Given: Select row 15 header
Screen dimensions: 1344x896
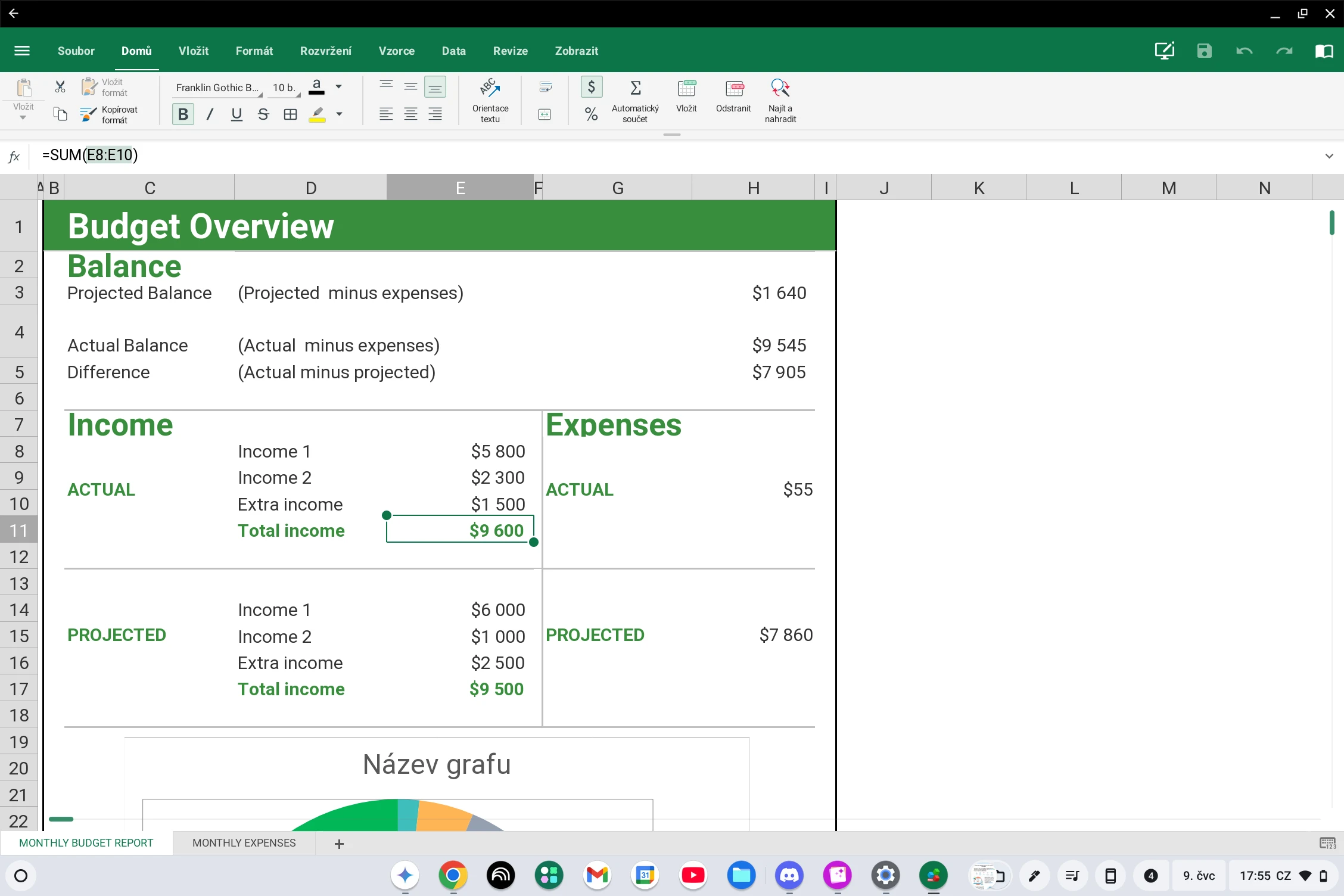Looking at the screenshot, I should point(19,636).
